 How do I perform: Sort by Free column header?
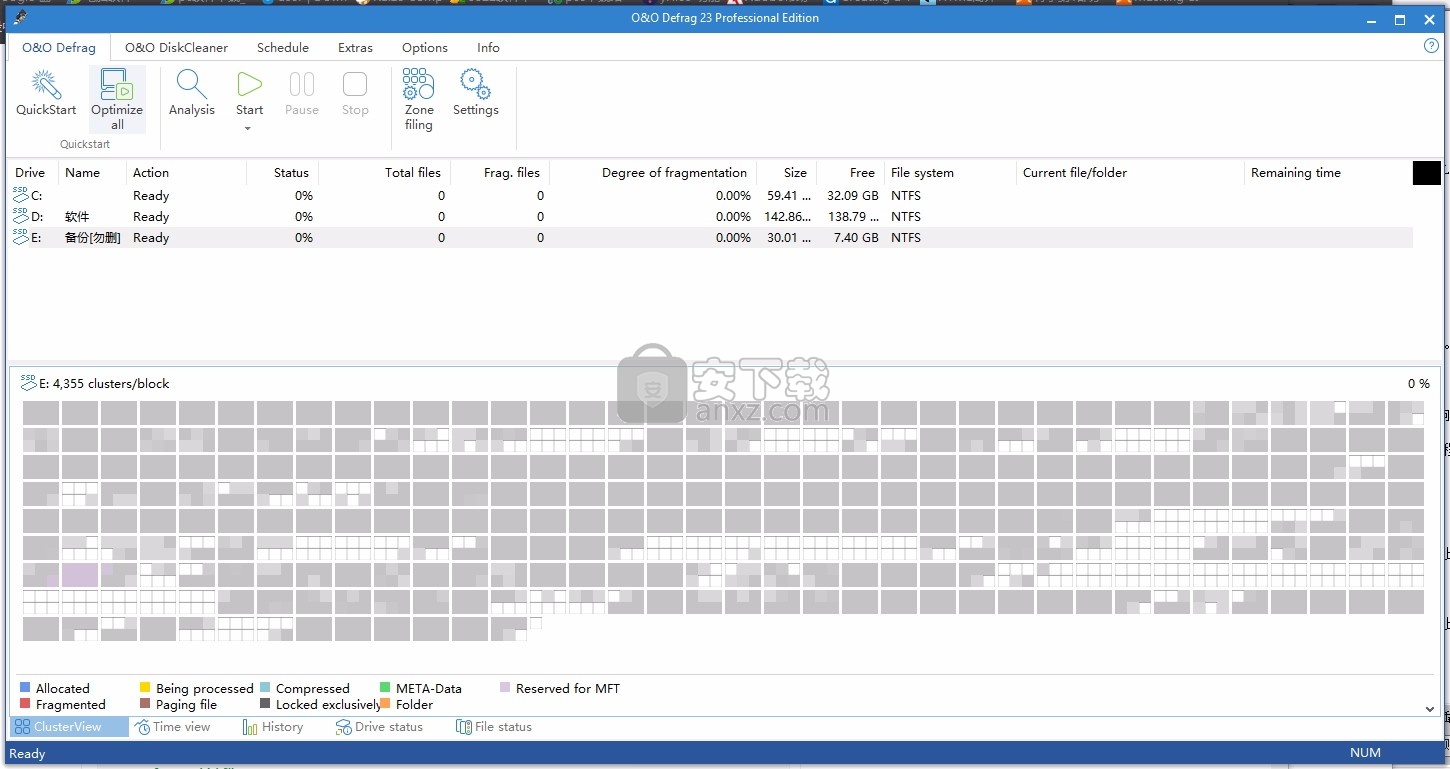tap(850, 173)
